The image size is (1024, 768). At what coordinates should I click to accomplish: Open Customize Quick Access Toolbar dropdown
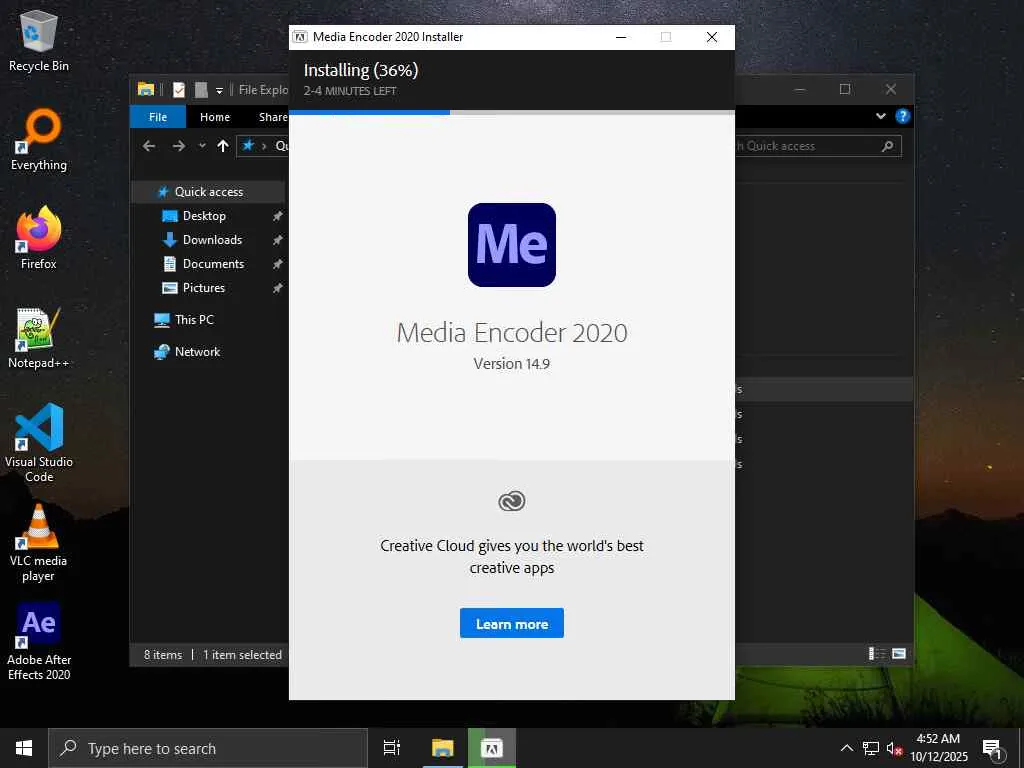(x=219, y=90)
